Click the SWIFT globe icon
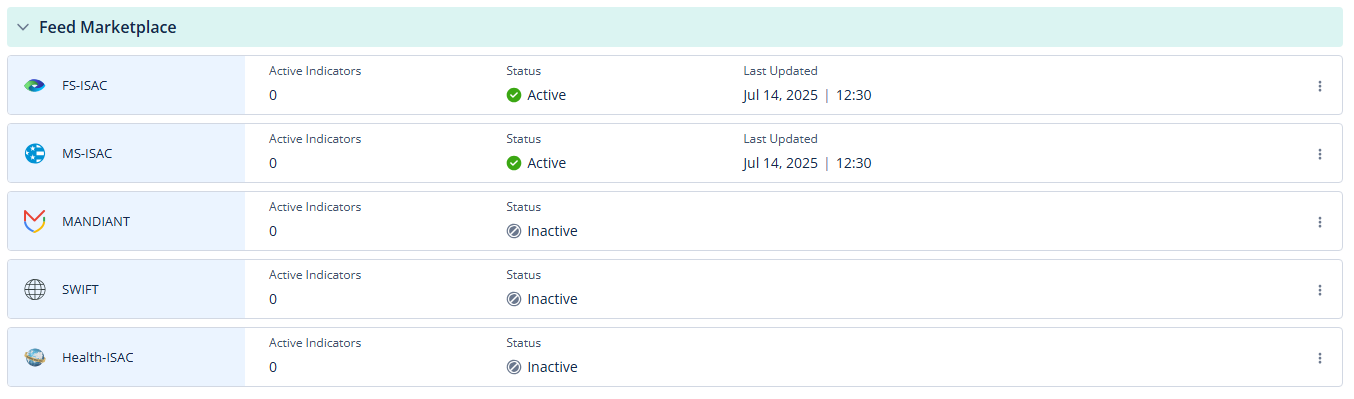 point(35,290)
